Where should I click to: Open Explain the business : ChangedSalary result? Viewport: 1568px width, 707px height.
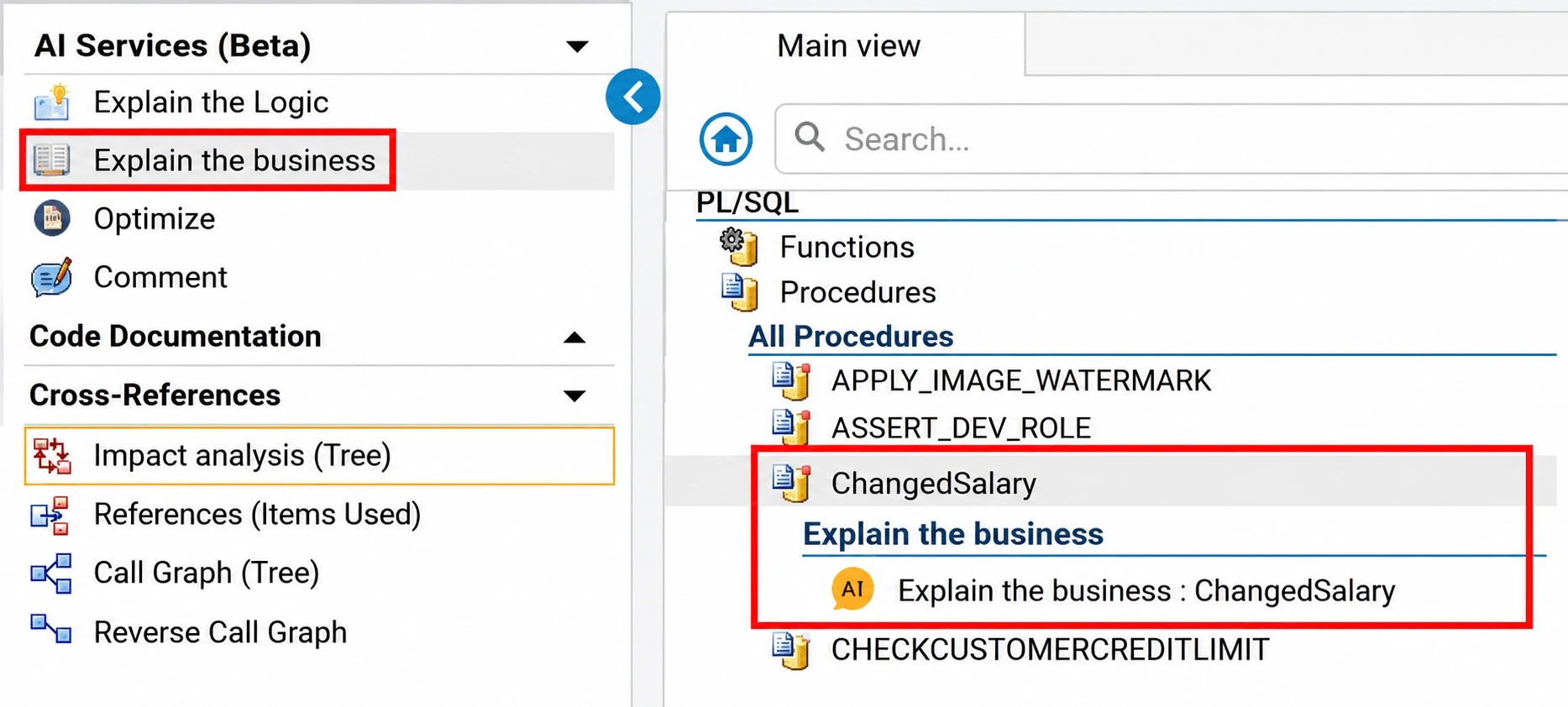pyautogui.click(x=1146, y=591)
